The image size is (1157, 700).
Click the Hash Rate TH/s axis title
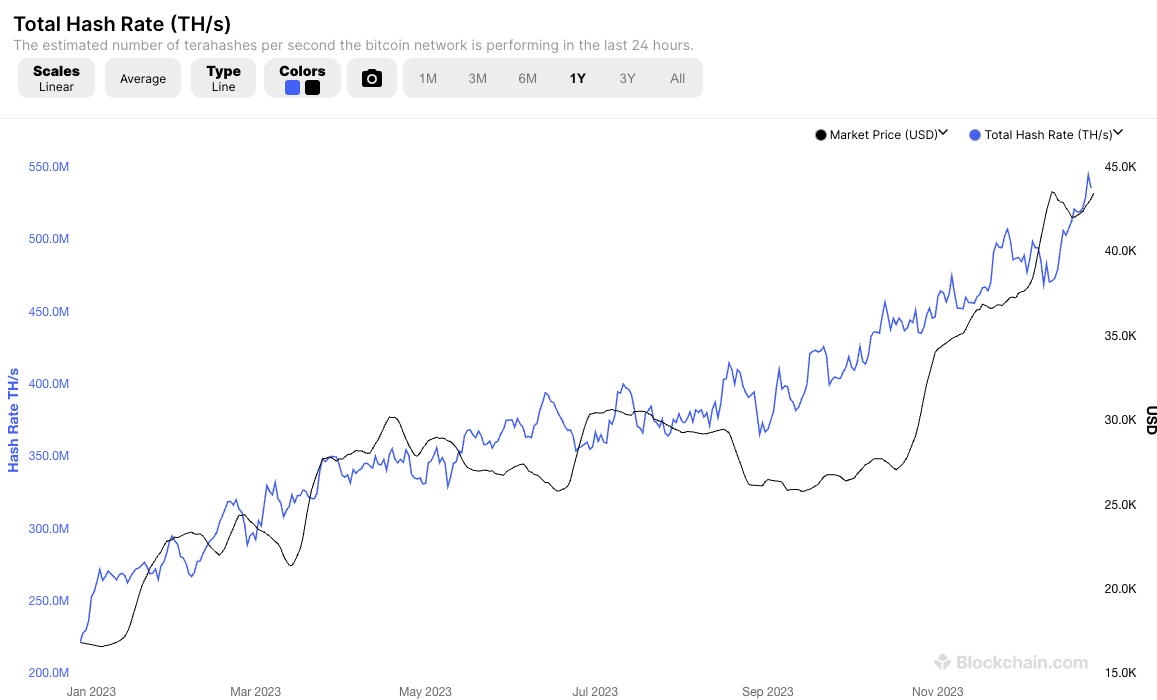point(13,420)
